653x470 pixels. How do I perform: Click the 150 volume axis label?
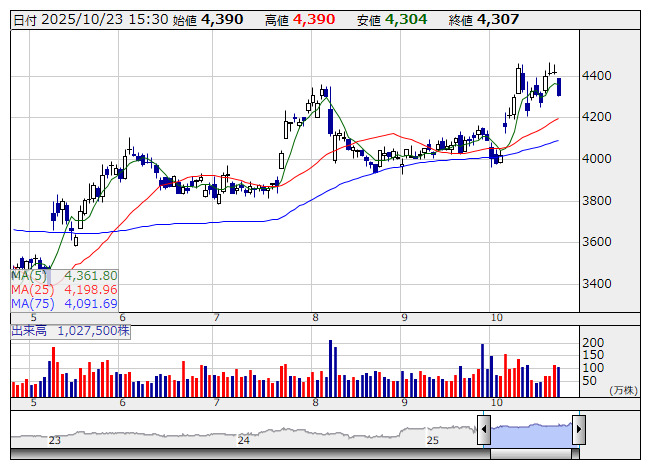pos(593,355)
